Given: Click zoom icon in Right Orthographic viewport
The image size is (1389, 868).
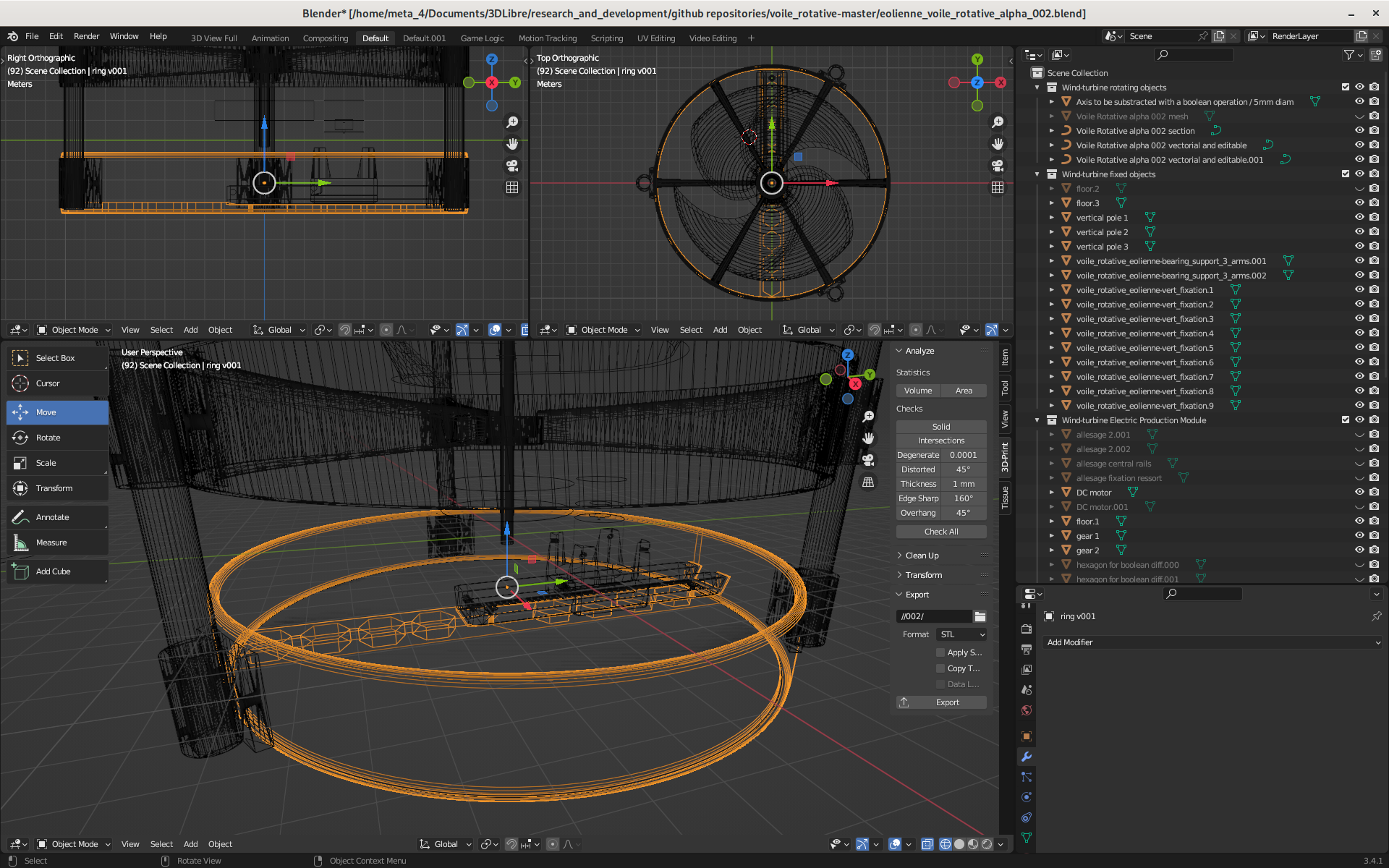Looking at the screenshot, I should pyautogui.click(x=512, y=122).
